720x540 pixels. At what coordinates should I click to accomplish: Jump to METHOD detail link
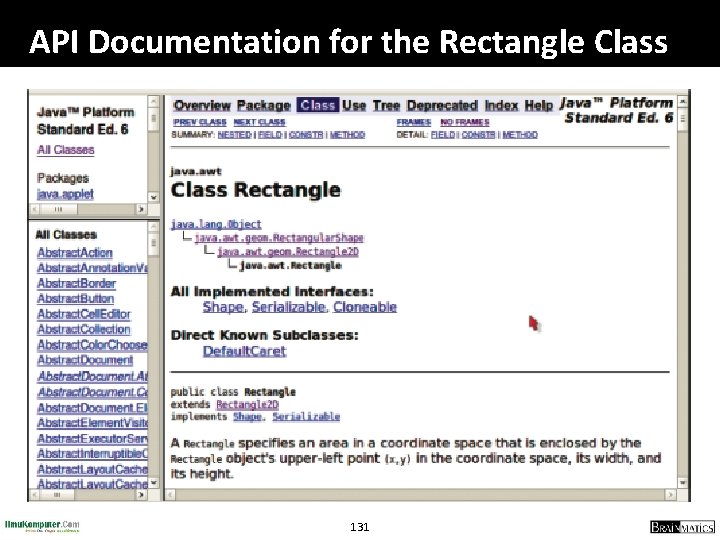pyautogui.click(x=520, y=135)
